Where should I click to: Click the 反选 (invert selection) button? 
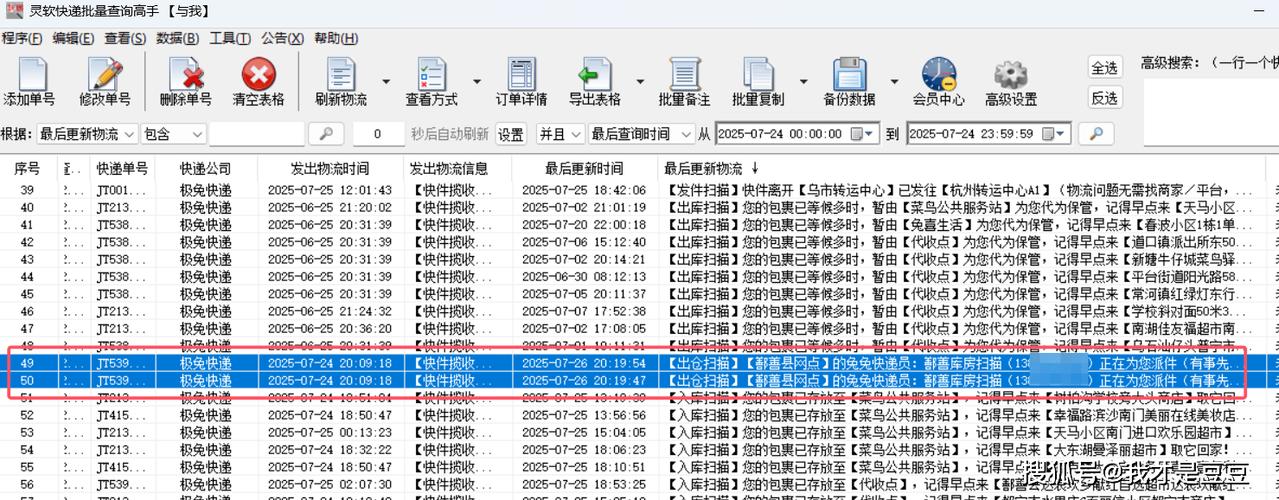tap(1104, 98)
